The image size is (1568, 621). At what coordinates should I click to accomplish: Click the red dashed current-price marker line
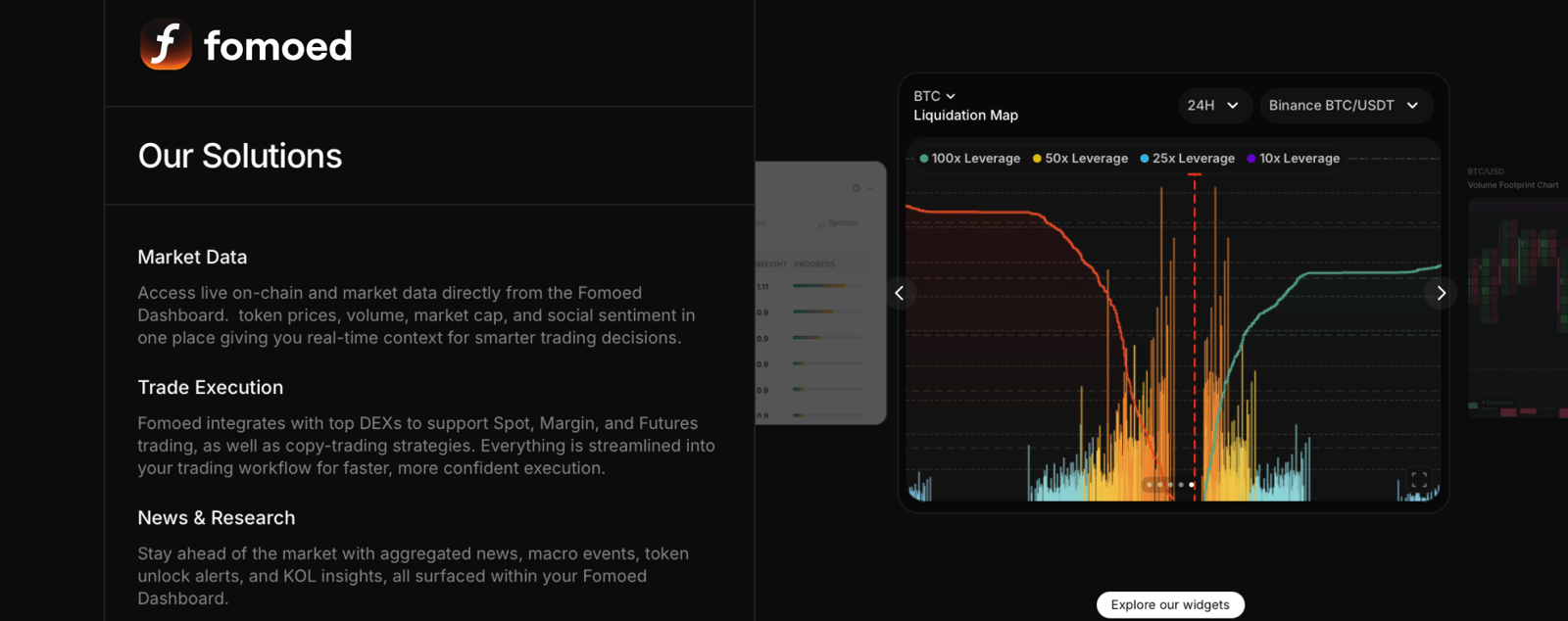pyautogui.click(x=1195, y=294)
